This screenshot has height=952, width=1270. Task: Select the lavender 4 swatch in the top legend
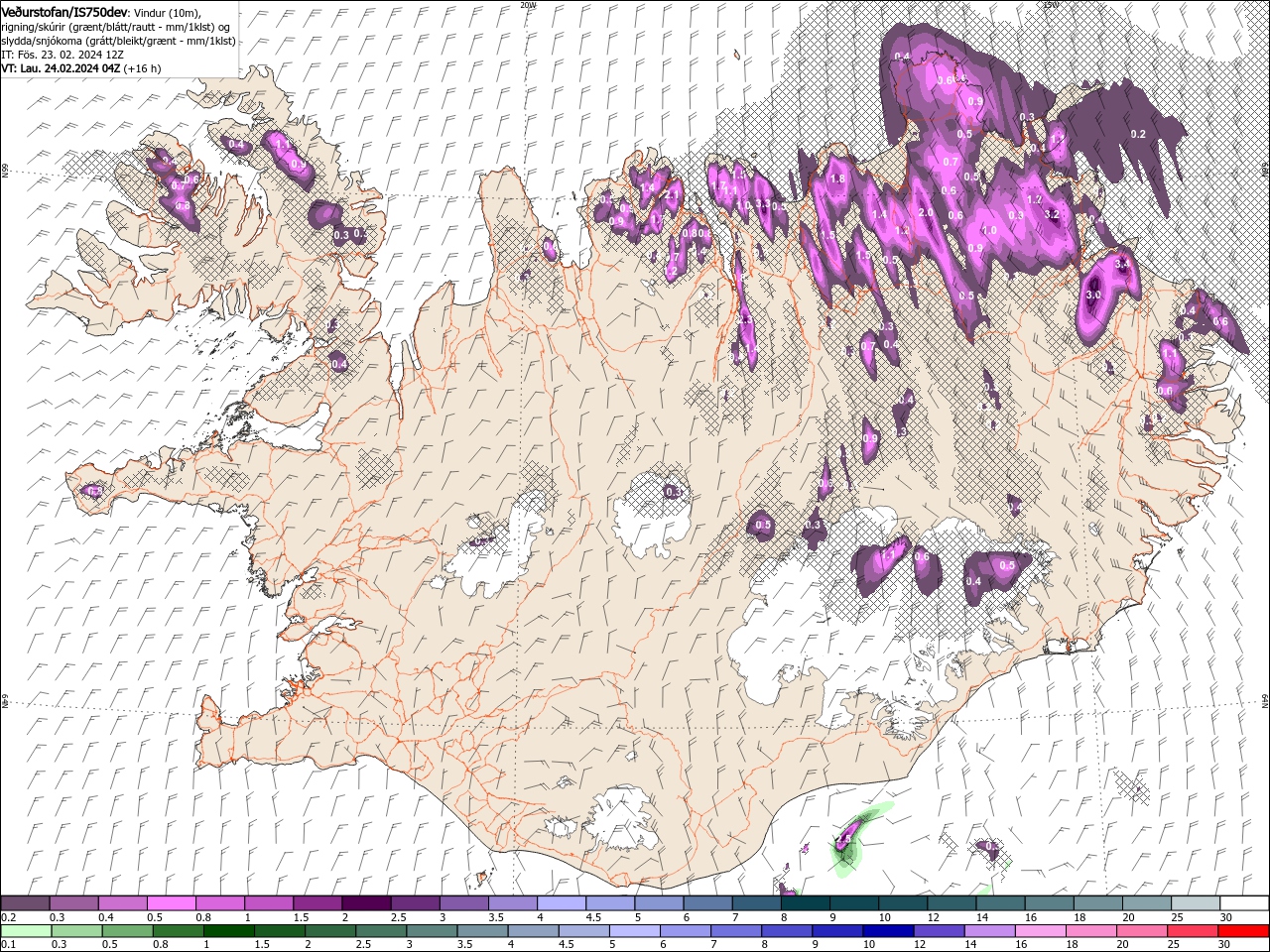pyautogui.click(x=561, y=903)
